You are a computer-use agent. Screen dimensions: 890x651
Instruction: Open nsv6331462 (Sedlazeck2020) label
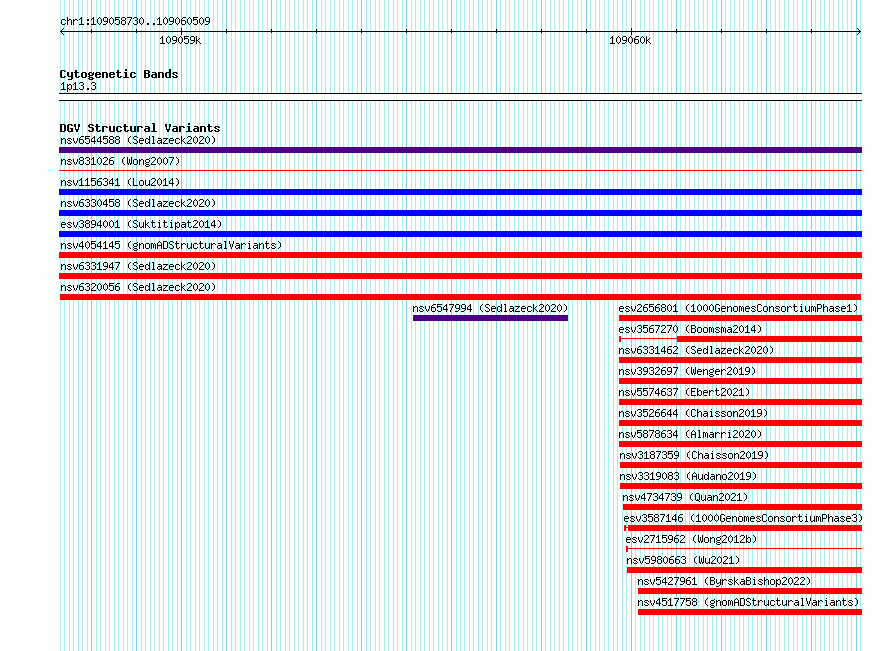696,350
